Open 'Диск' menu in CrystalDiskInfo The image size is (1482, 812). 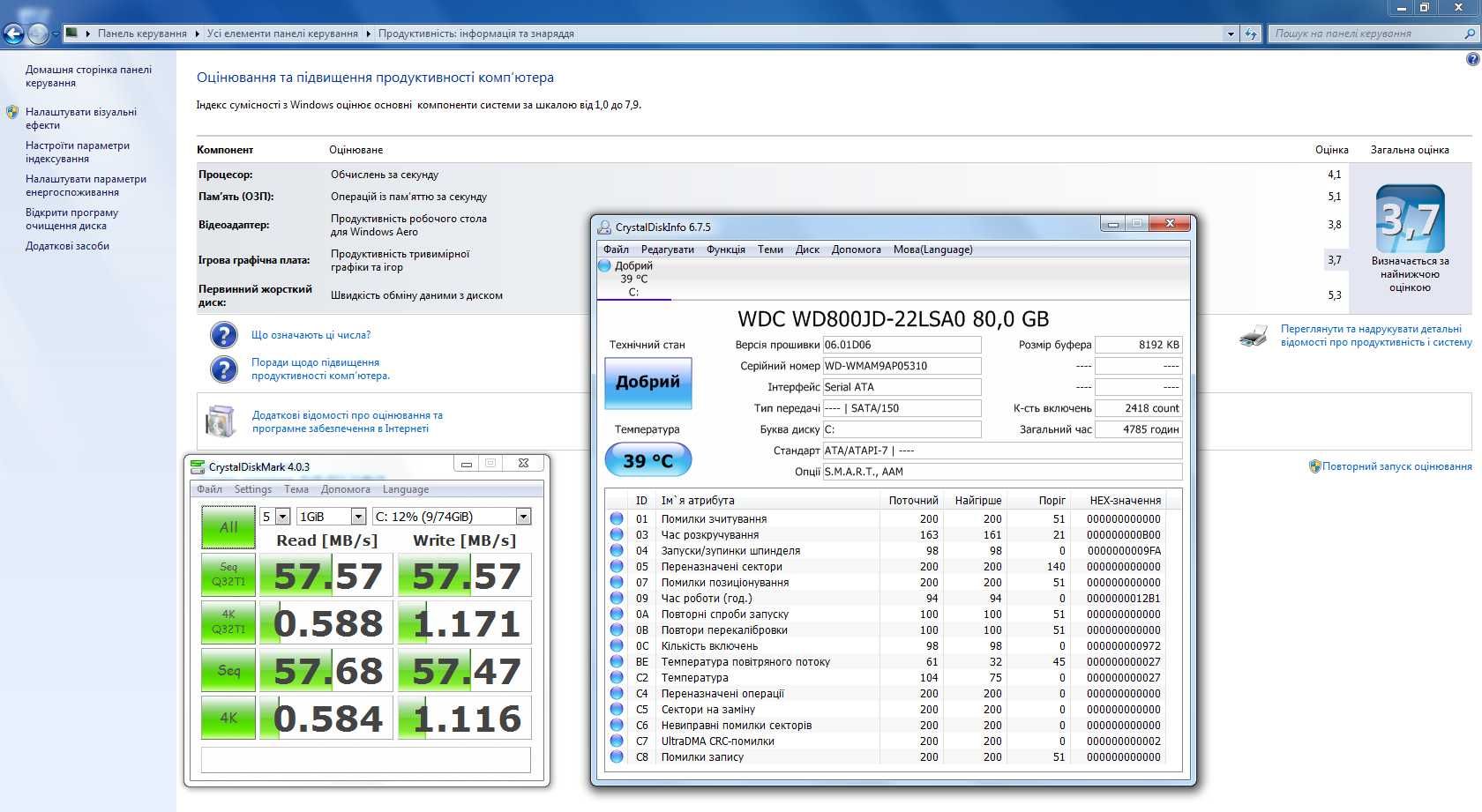click(x=807, y=250)
